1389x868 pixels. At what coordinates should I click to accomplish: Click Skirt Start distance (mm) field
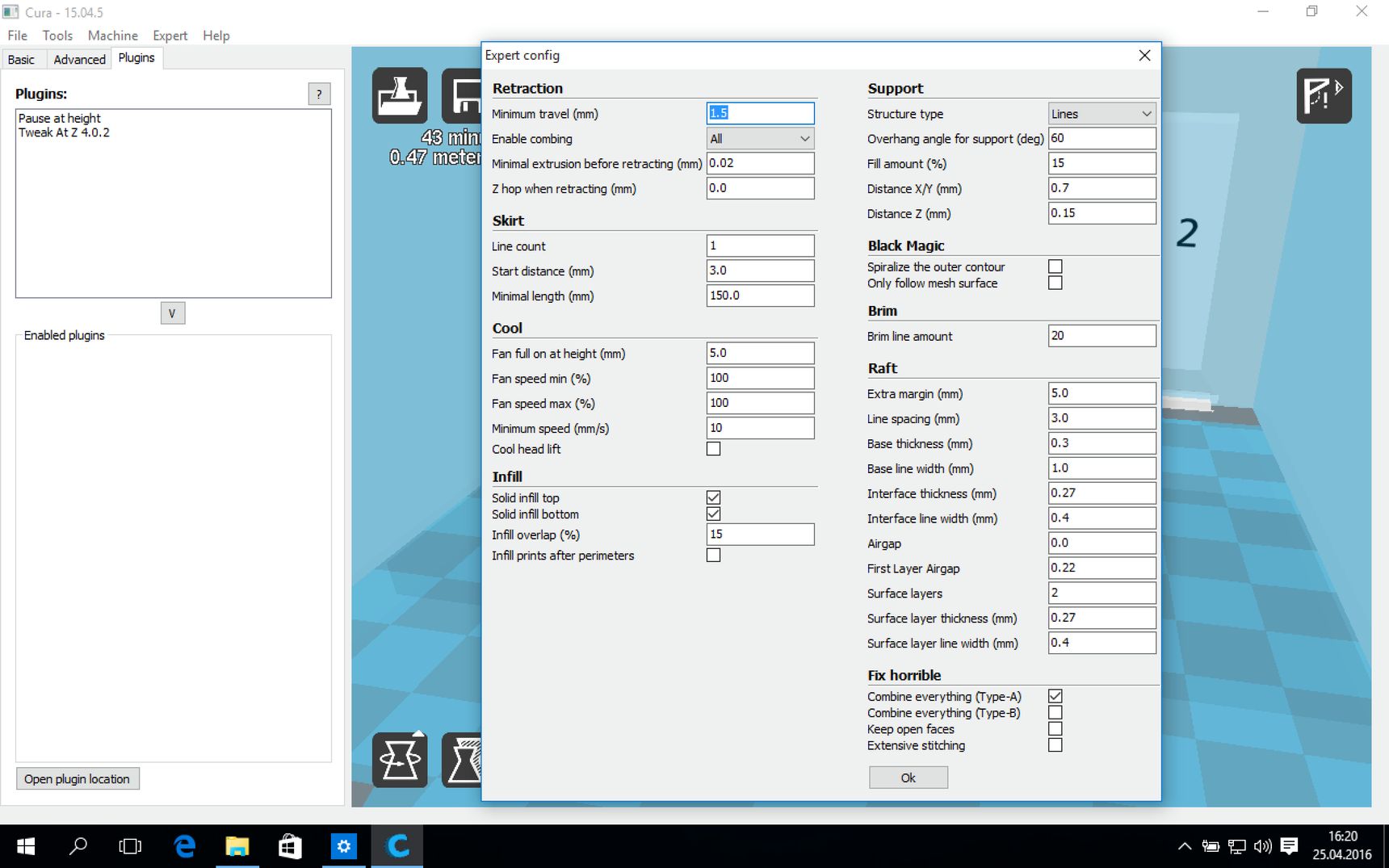tap(760, 270)
